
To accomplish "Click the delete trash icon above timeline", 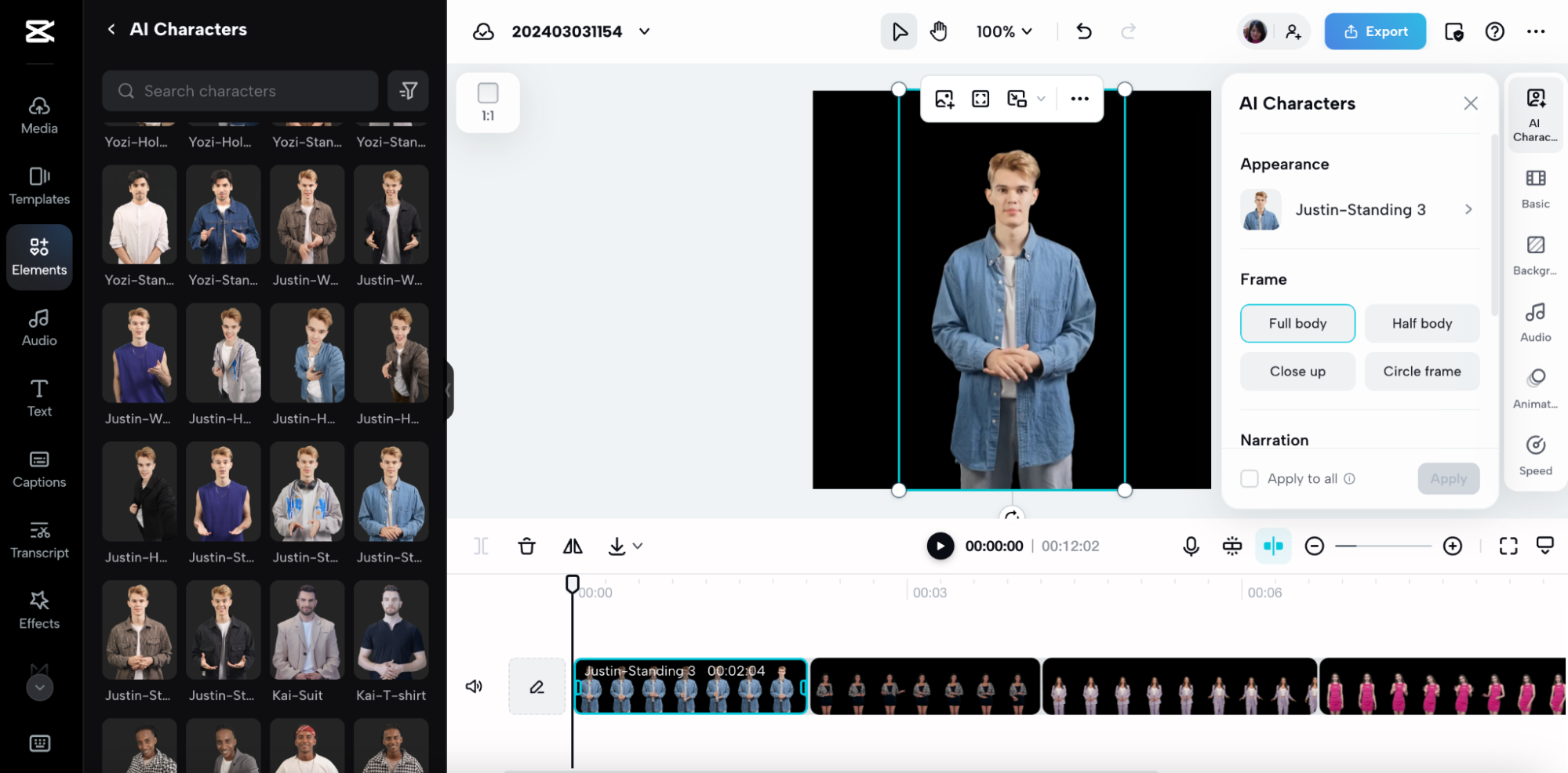I will 526,546.
